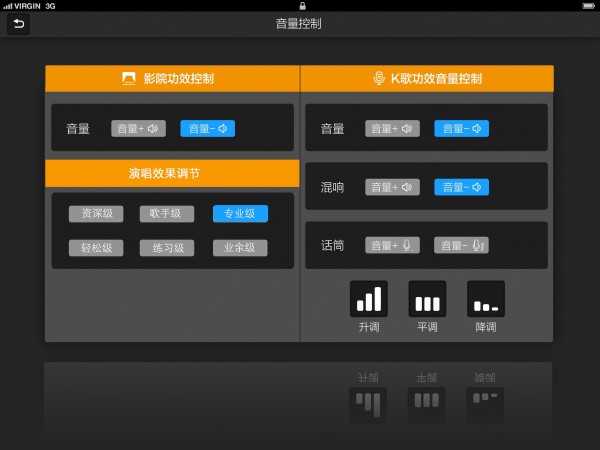Lower cinema volume with 音量- button
Viewport: 600px width, 450px height.
coord(207,128)
